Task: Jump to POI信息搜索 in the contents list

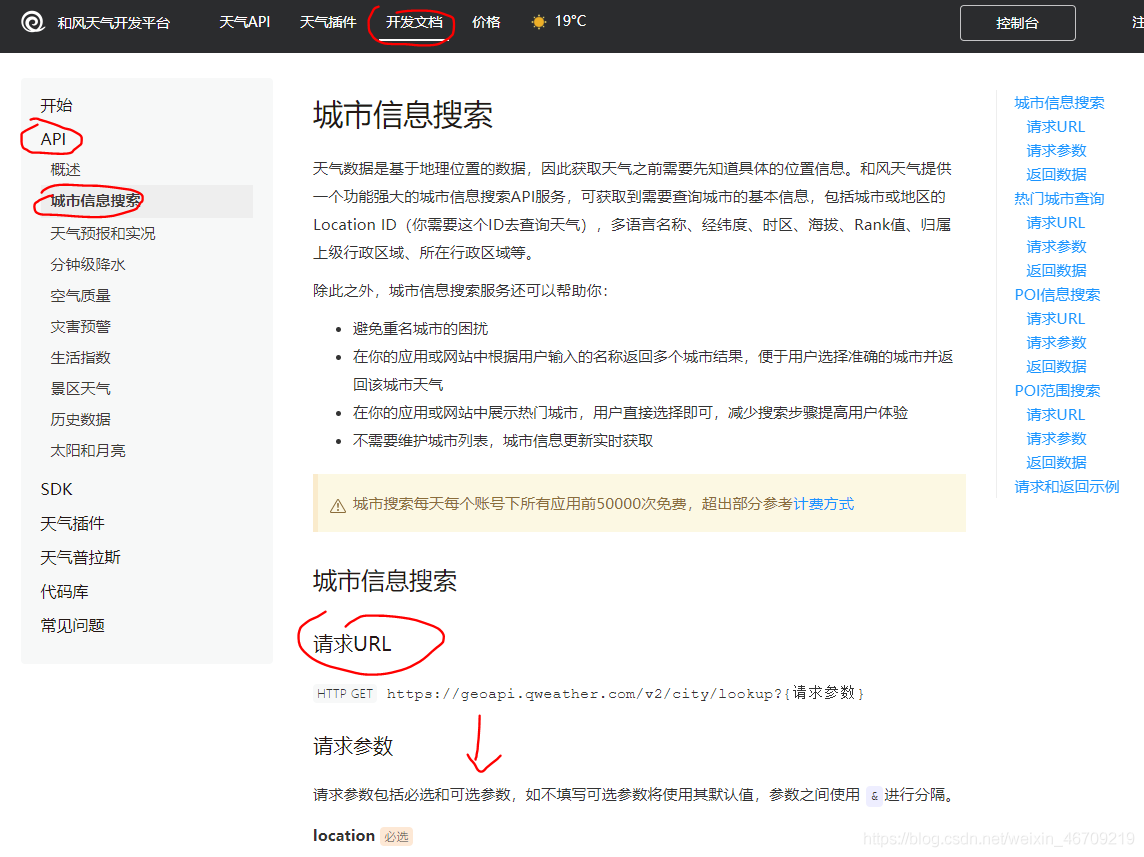Action: point(1057,295)
